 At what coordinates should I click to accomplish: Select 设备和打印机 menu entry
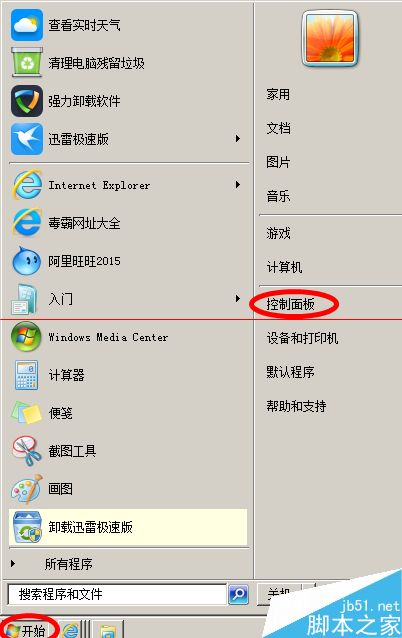point(302,338)
